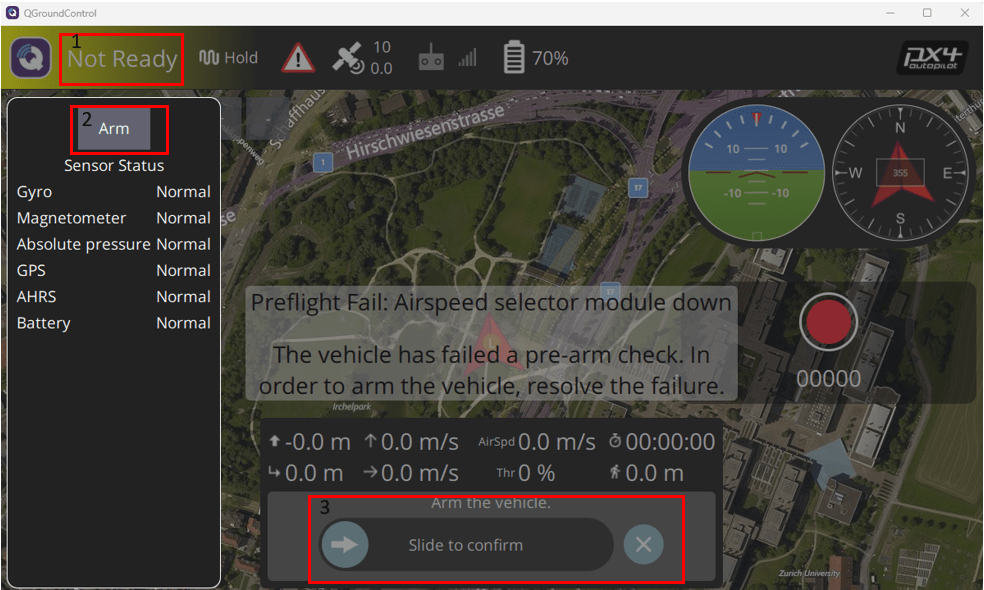Open the QGroundControl application menu icon
The height and width of the screenshot is (590, 984).
30,58
